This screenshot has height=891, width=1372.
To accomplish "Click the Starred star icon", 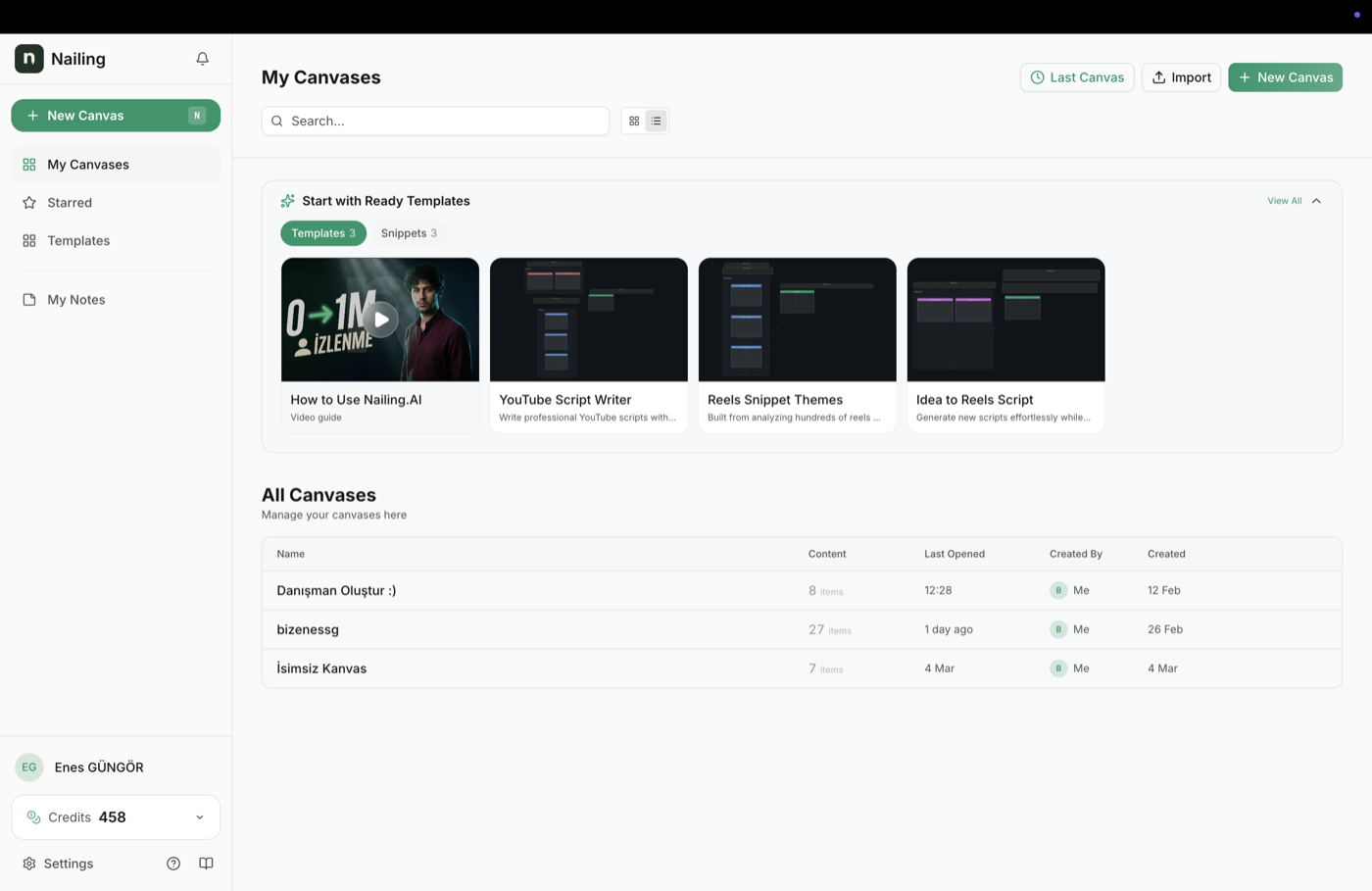I will point(29,203).
